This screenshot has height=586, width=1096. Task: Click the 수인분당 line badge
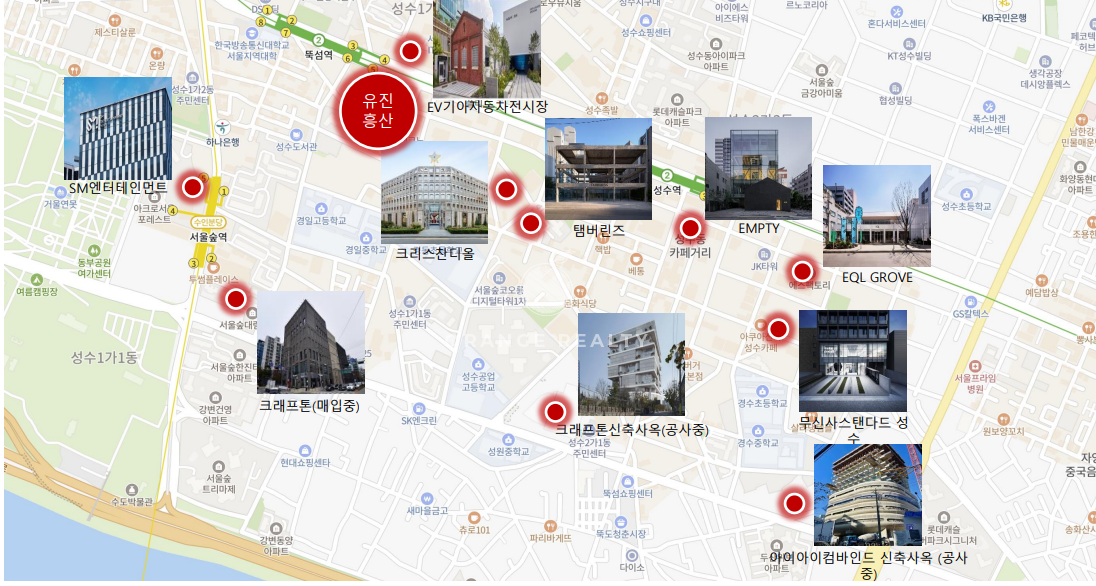[208, 222]
